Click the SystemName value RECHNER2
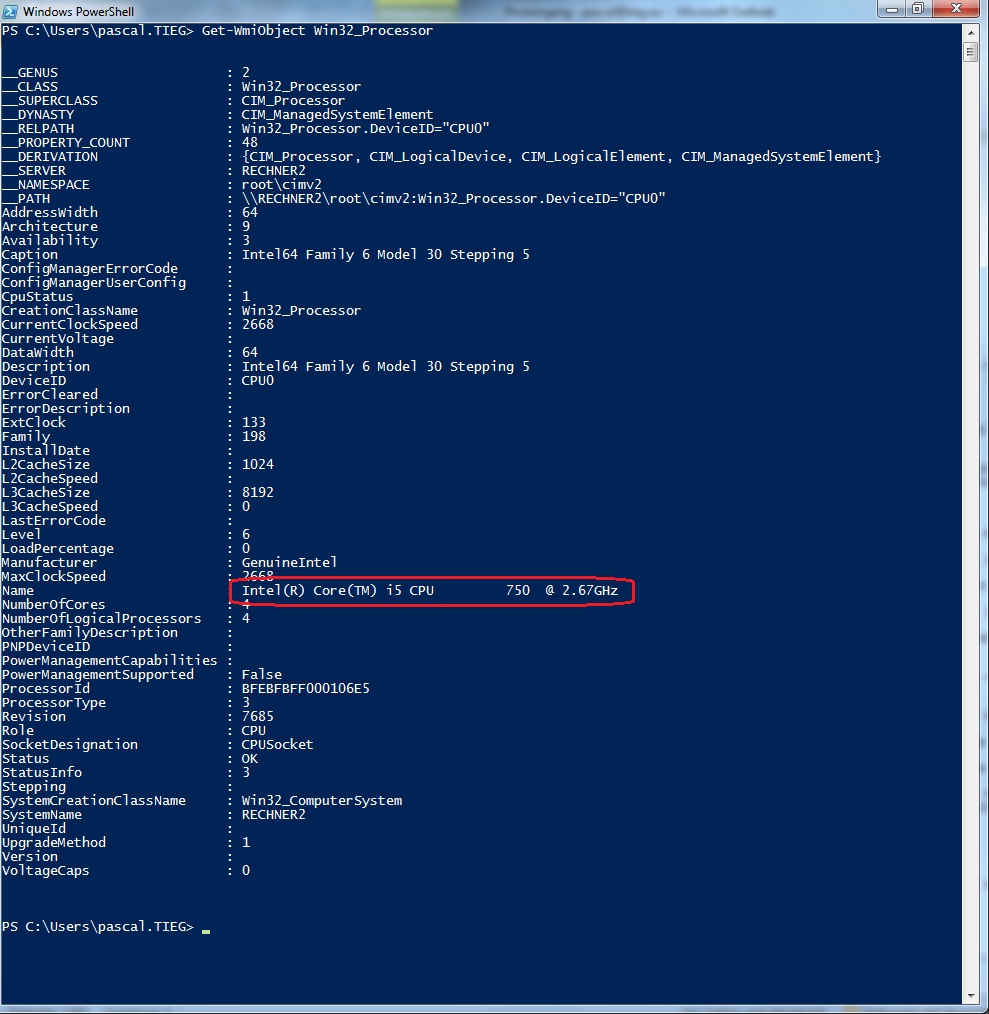Viewport: 989px width, 1014px height. pyautogui.click(x=274, y=815)
